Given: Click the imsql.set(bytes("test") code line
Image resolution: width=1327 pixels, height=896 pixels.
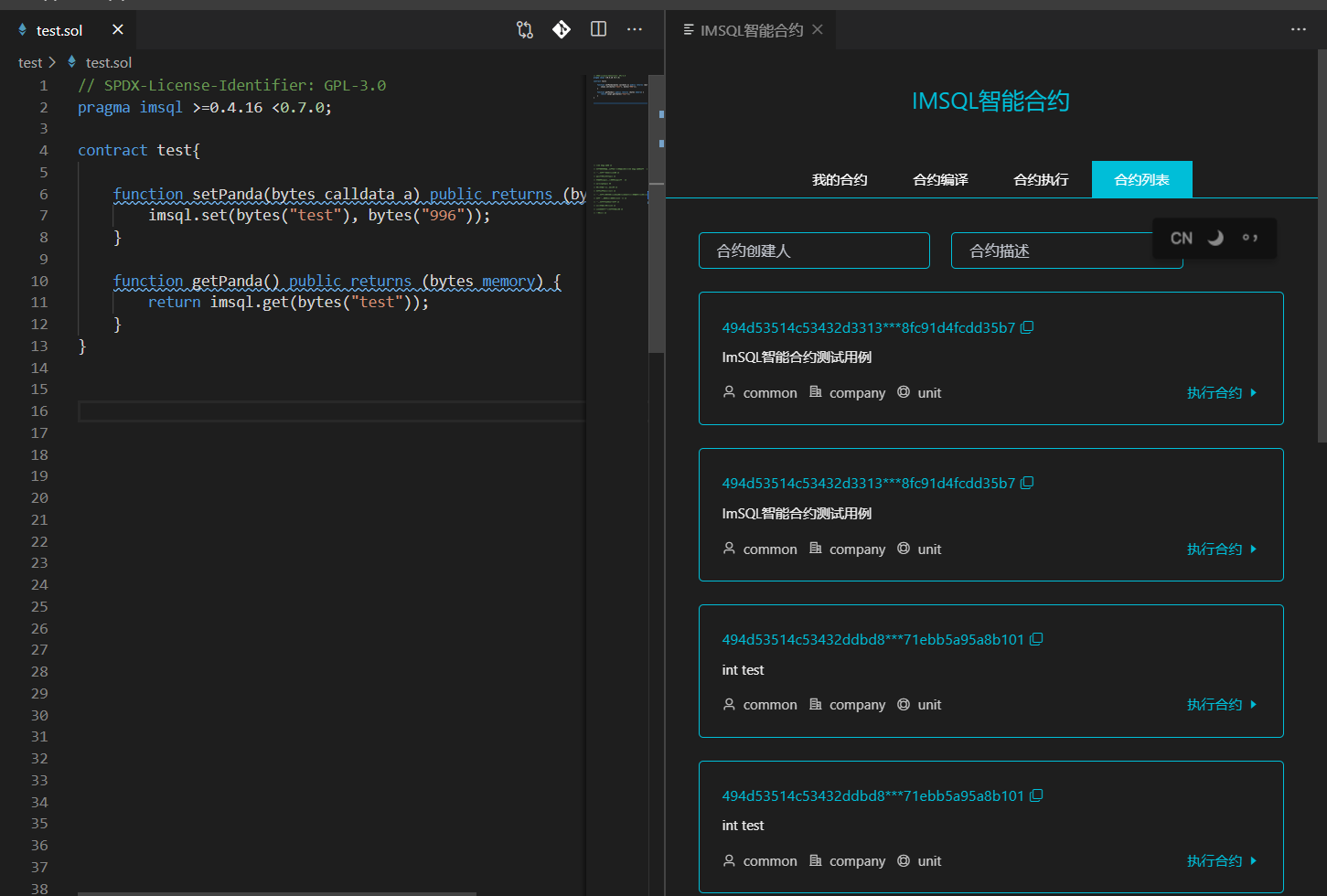Looking at the screenshot, I should 319,215.
